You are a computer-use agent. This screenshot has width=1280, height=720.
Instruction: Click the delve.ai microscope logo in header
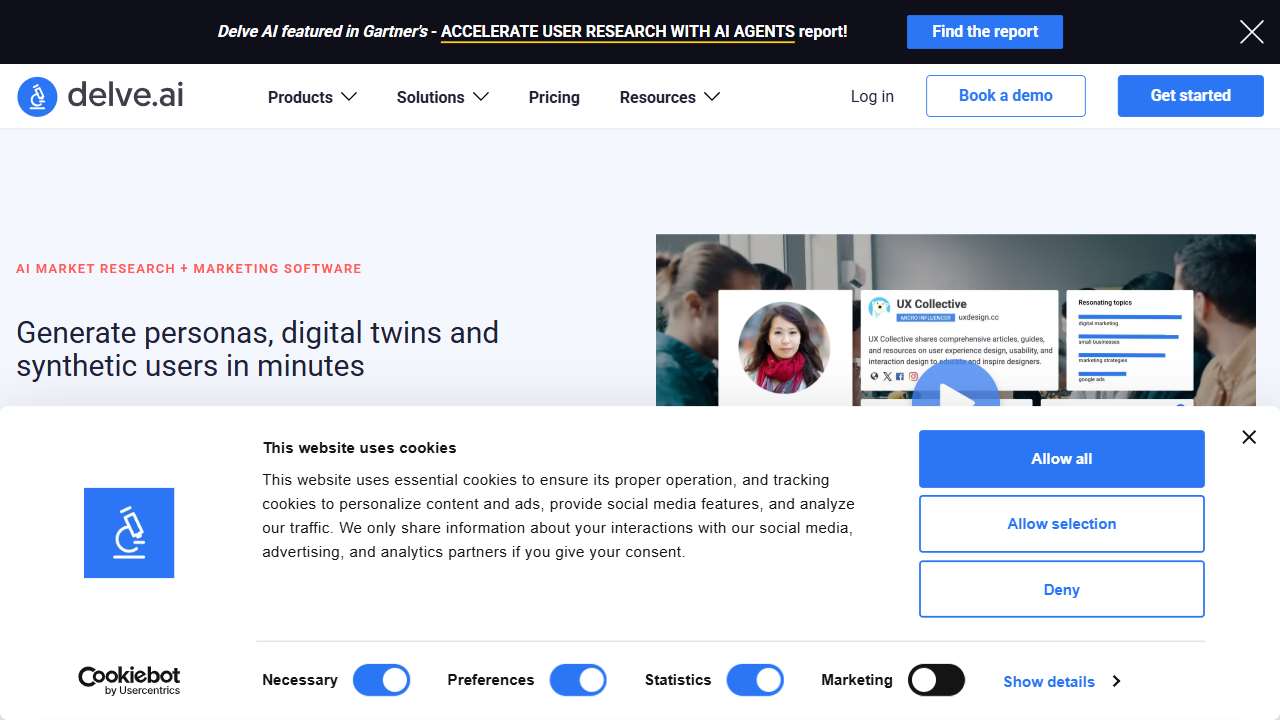[x=38, y=96]
